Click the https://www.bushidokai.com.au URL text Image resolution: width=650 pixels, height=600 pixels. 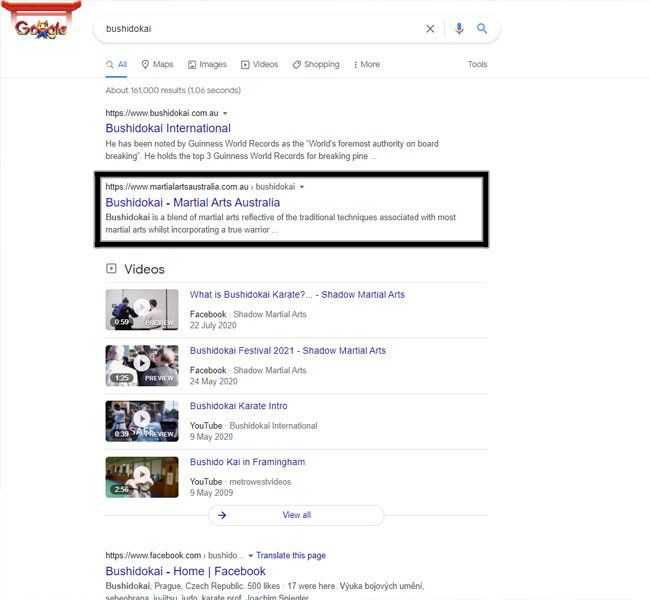[162, 113]
